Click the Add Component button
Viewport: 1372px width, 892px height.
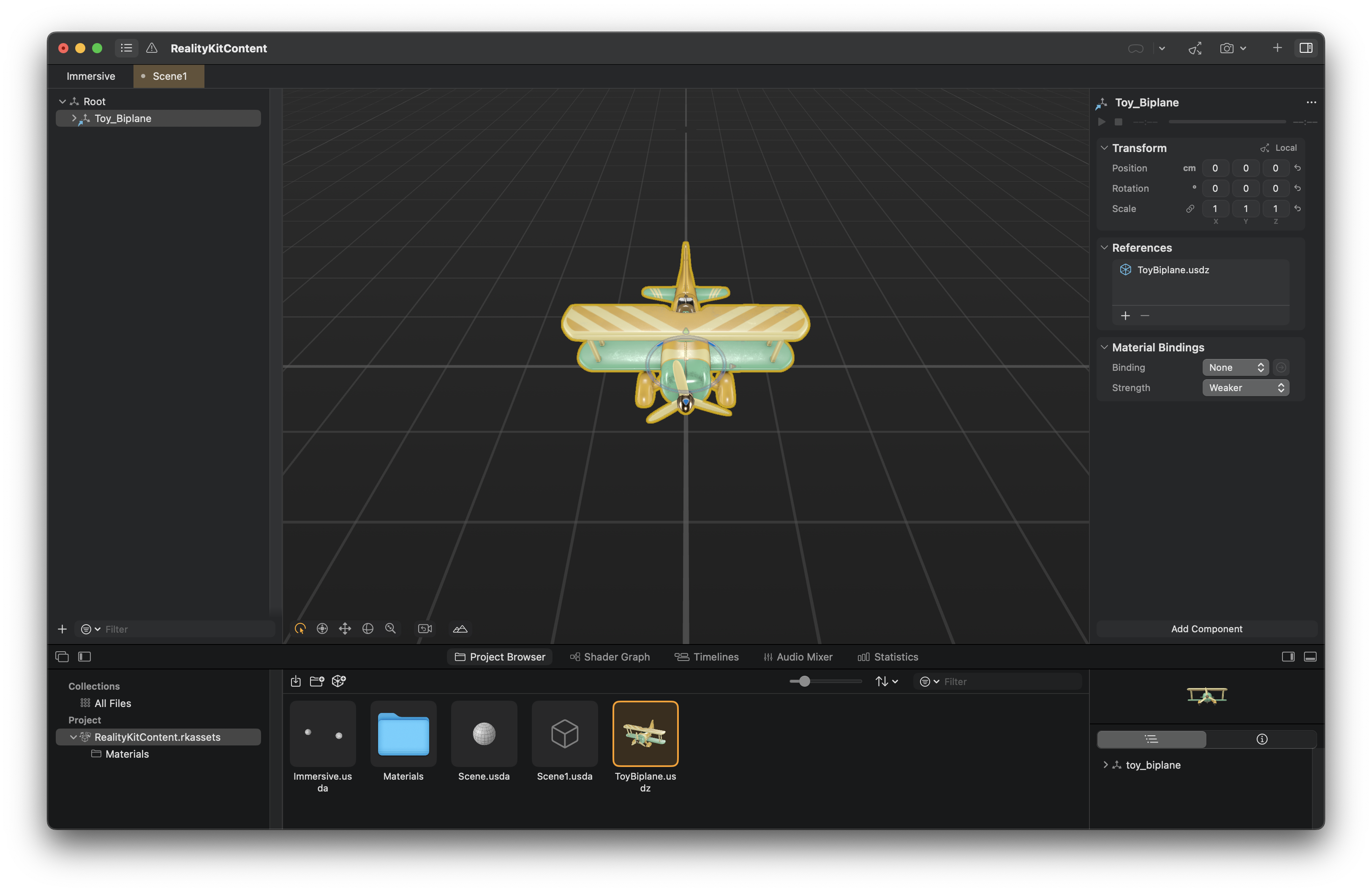pos(1206,628)
